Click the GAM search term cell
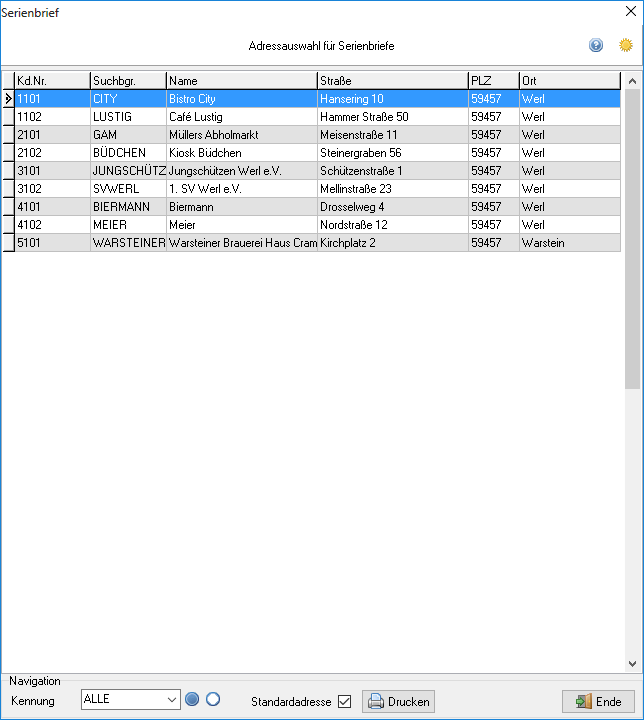Screen dimensions: 644x720 coord(128,135)
